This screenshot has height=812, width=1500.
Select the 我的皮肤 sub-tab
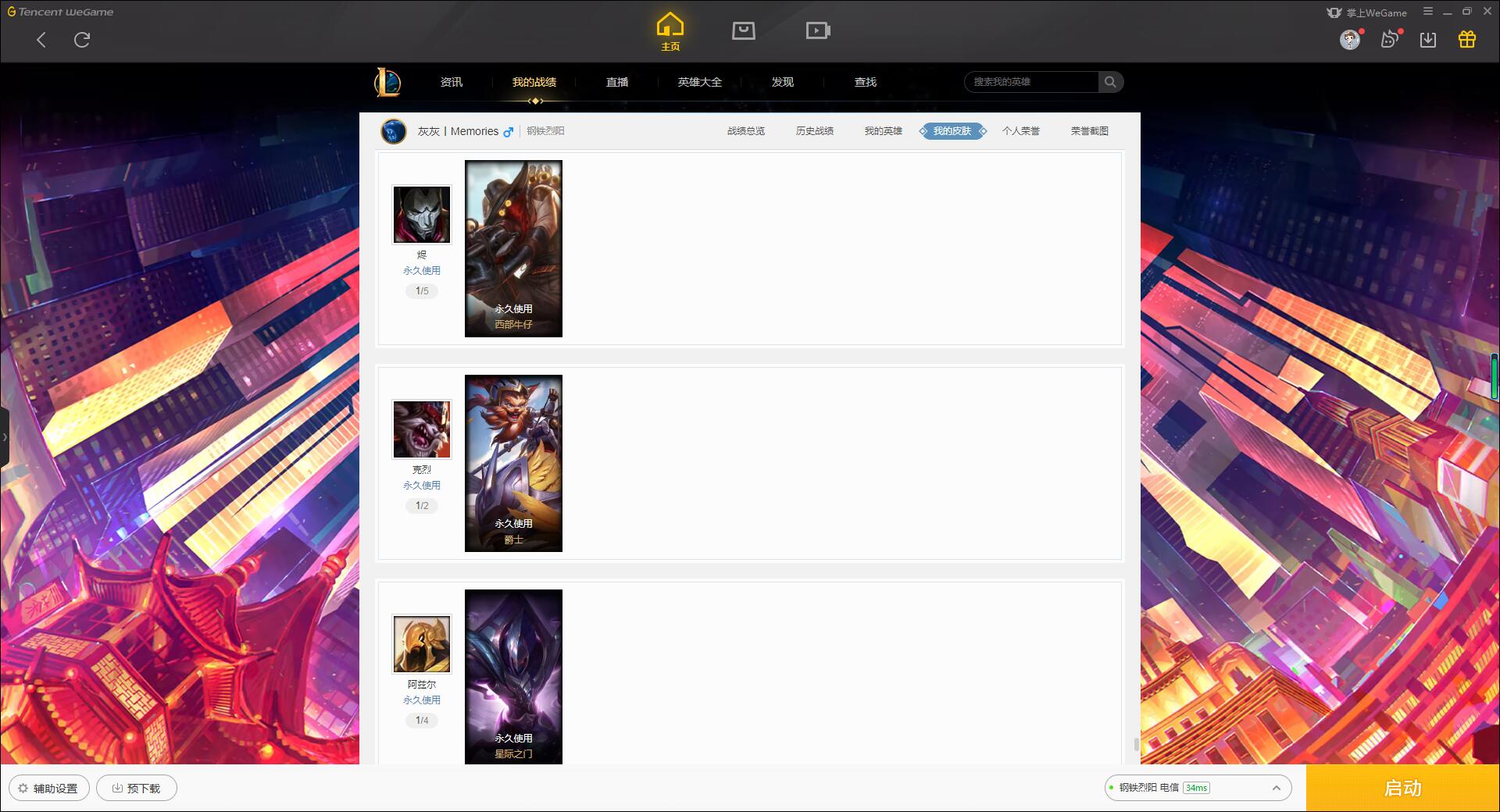click(x=952, y=131)
